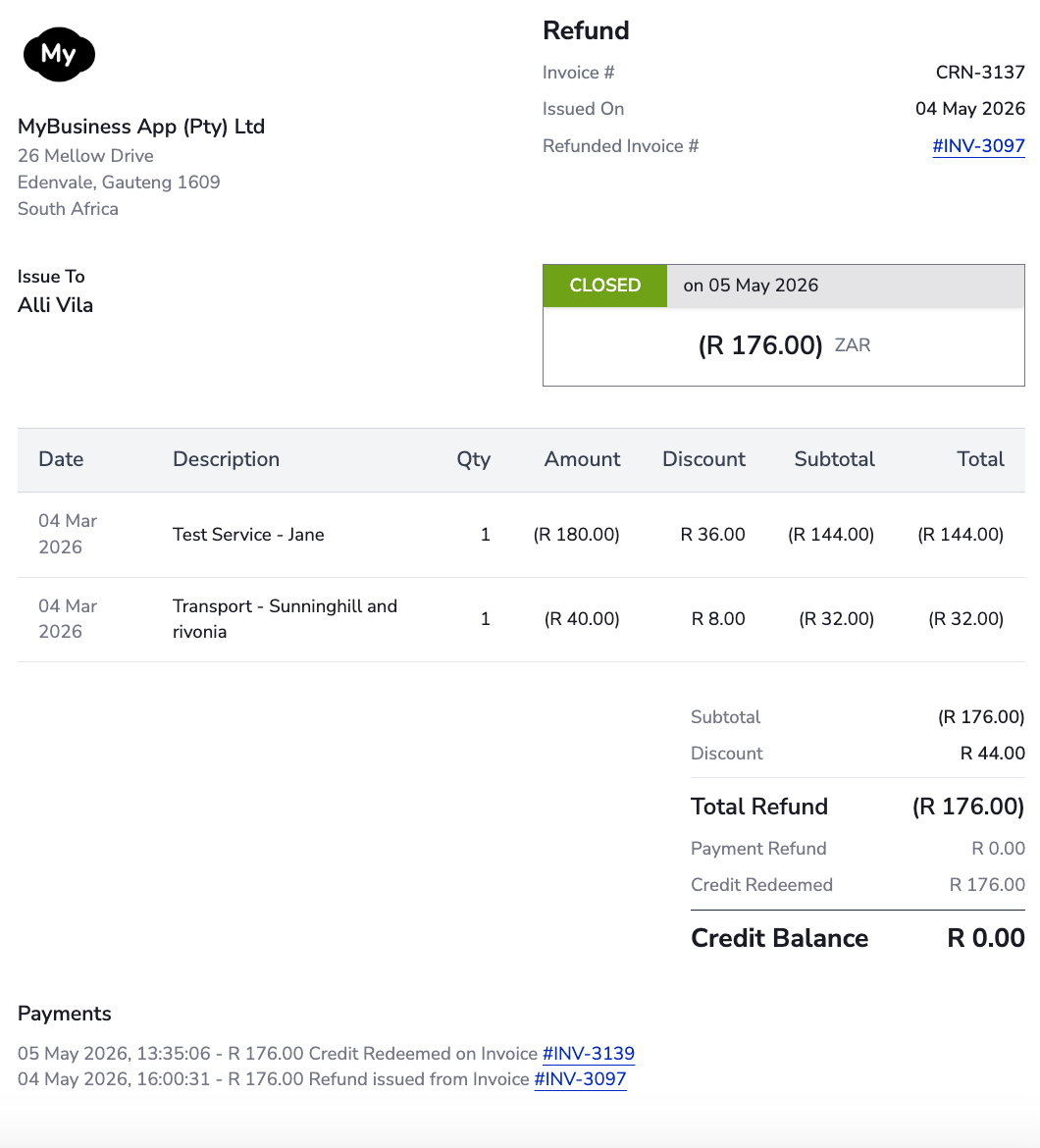
Task: Click the Issued On date 04 May 2026
Action: (969, 109)
